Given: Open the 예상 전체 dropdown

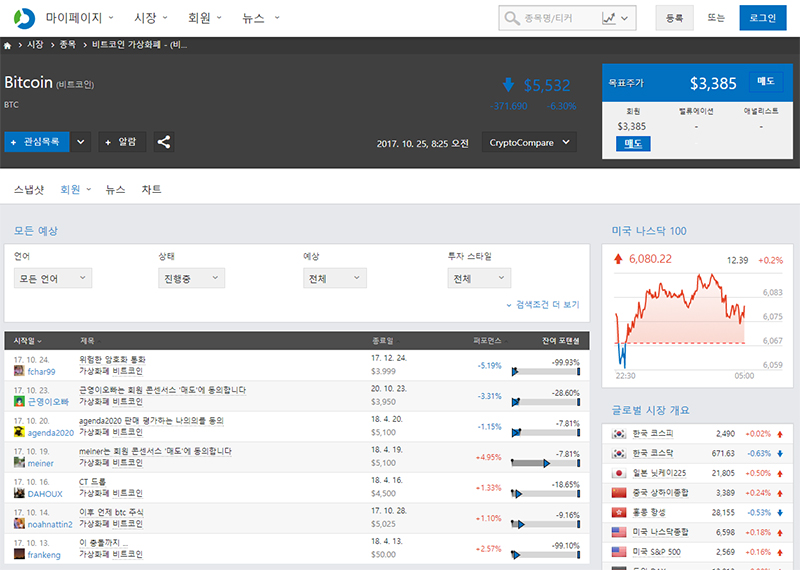Looking at the screenshot, I should [335, 278].
